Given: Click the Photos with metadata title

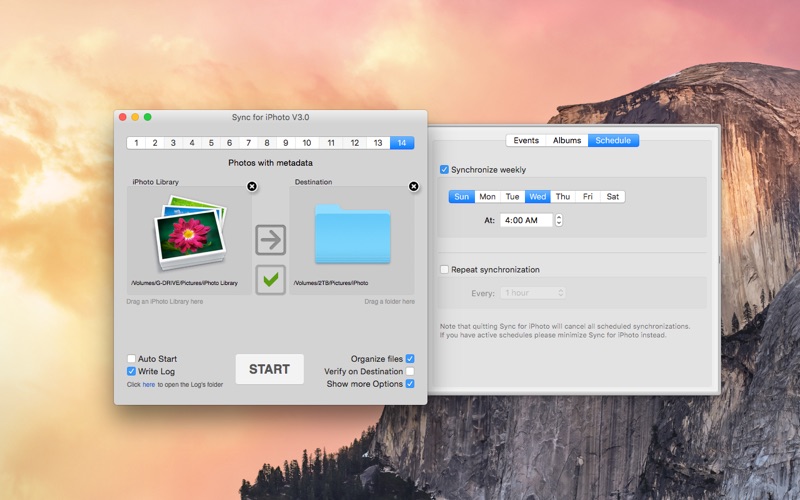Looking at the screenshot, I should click(x=270, y=163).
